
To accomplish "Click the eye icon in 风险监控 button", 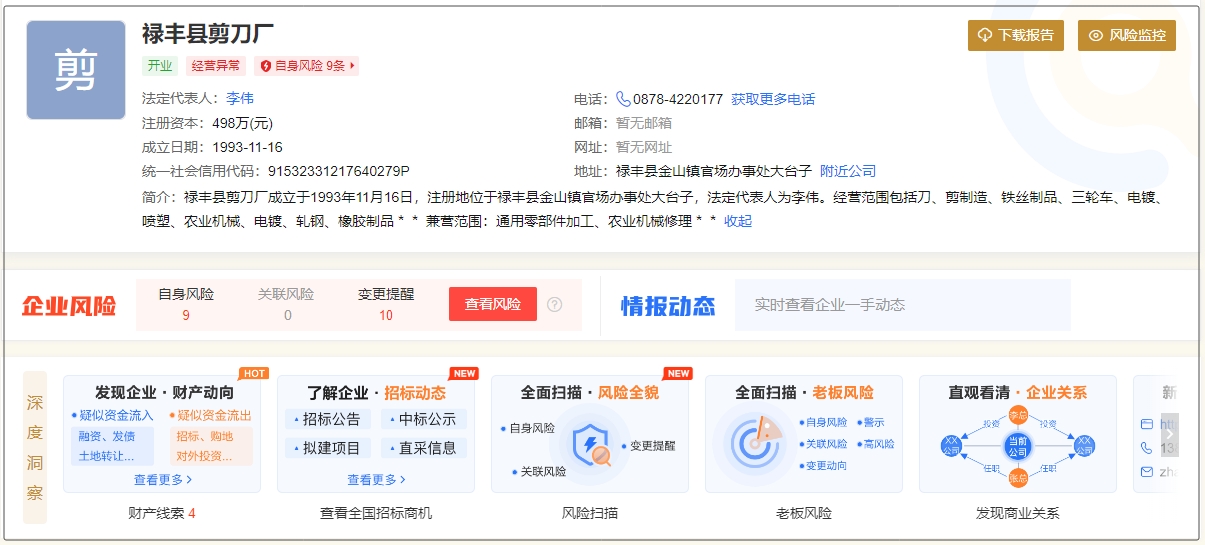I will [1096, 36].
